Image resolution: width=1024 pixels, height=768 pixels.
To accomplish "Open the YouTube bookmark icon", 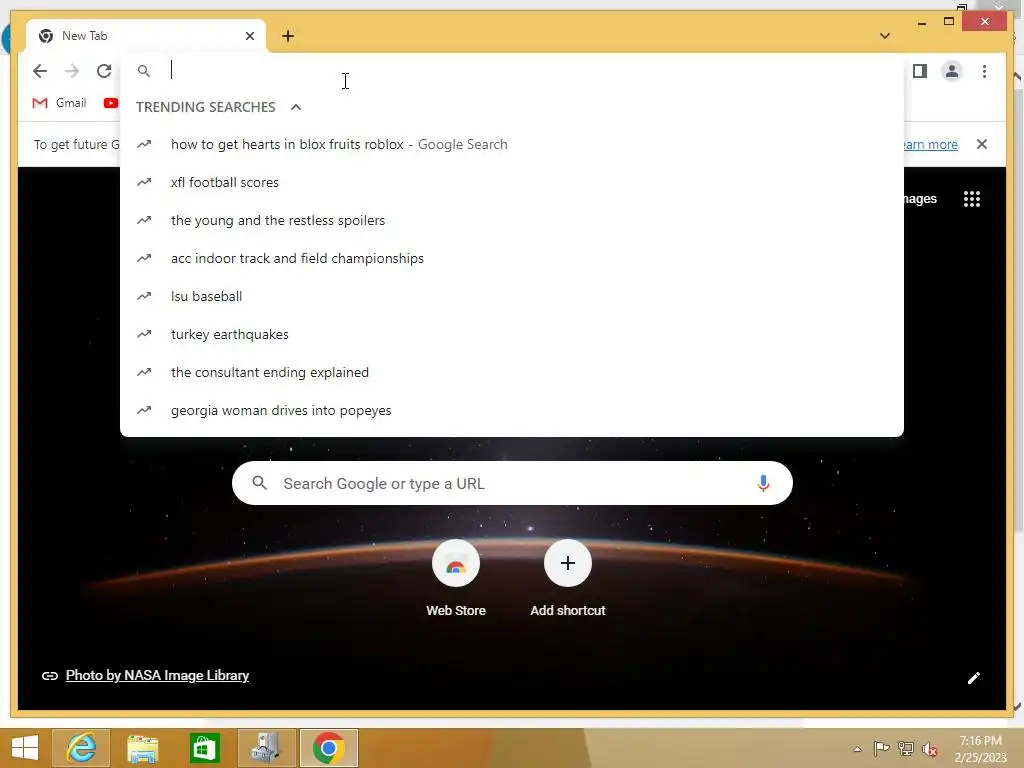I will [x=110, y=103].
